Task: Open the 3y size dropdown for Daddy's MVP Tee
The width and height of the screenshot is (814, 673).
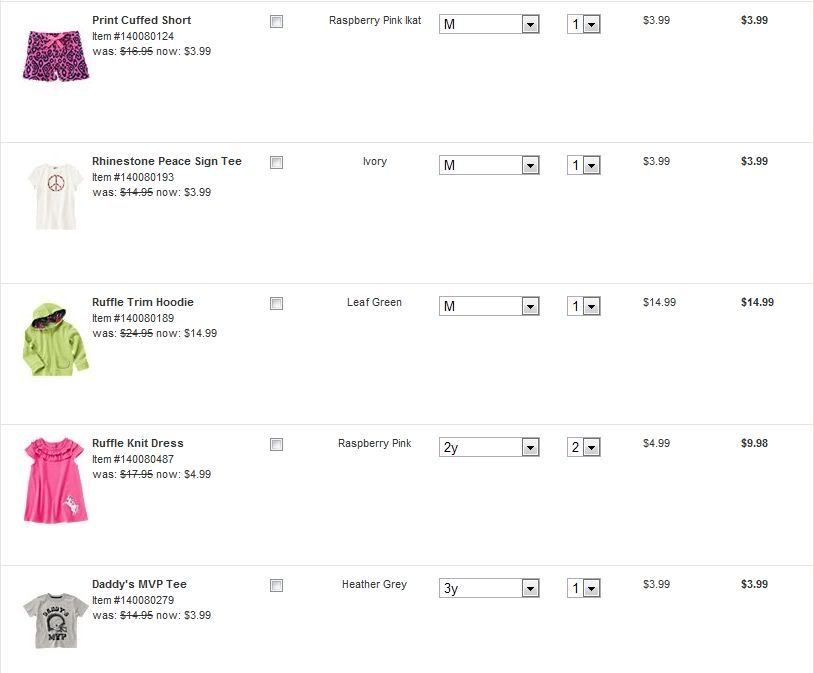Action: pos(489,588)
